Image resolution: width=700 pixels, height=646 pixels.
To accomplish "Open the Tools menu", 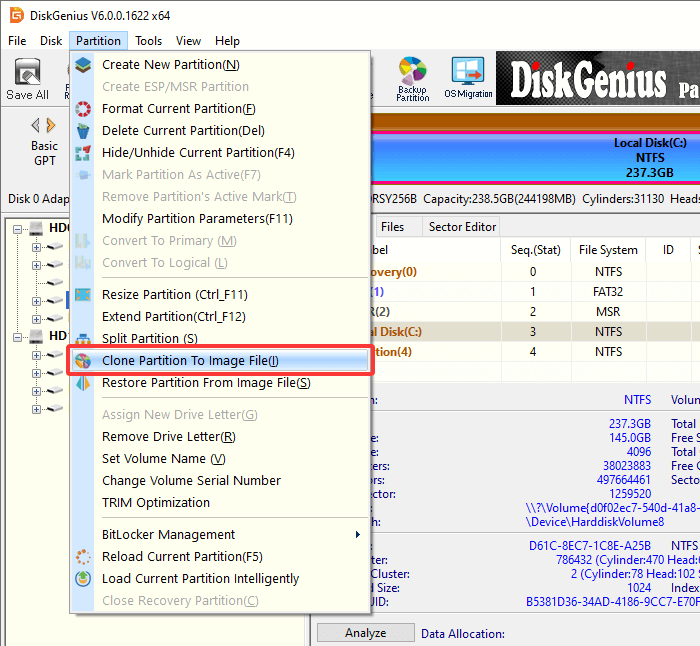I will coord(149,41).
